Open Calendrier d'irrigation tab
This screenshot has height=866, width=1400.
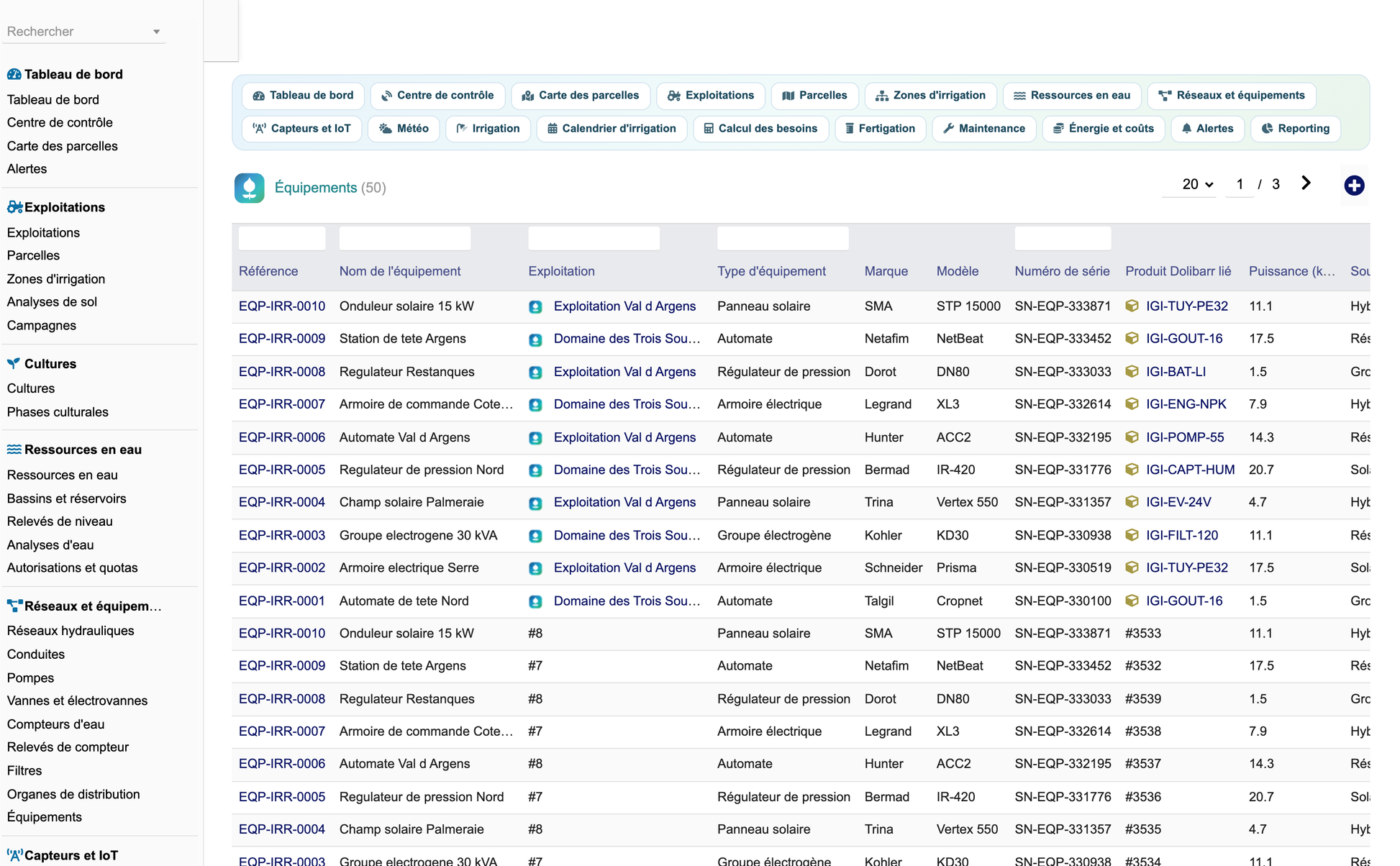coord(612,129)
